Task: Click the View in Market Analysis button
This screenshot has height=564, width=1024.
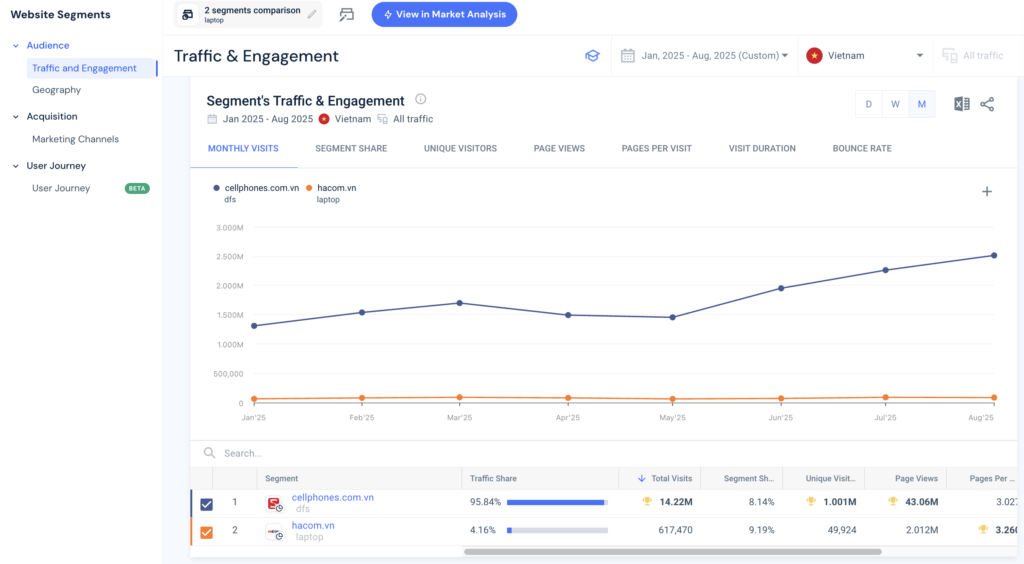Action: 444,15
